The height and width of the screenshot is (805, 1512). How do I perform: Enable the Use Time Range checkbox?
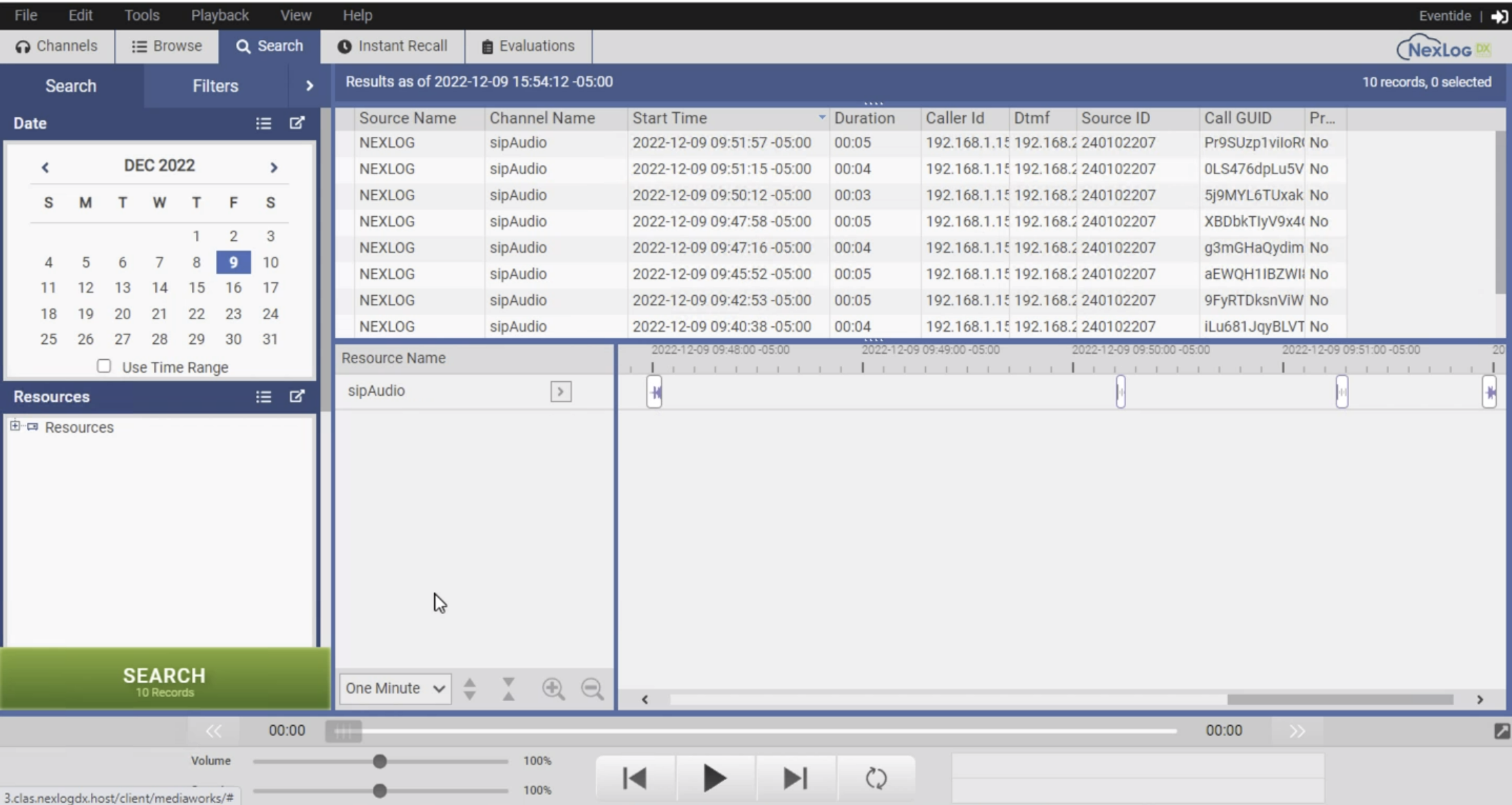[x=104, y=365]
